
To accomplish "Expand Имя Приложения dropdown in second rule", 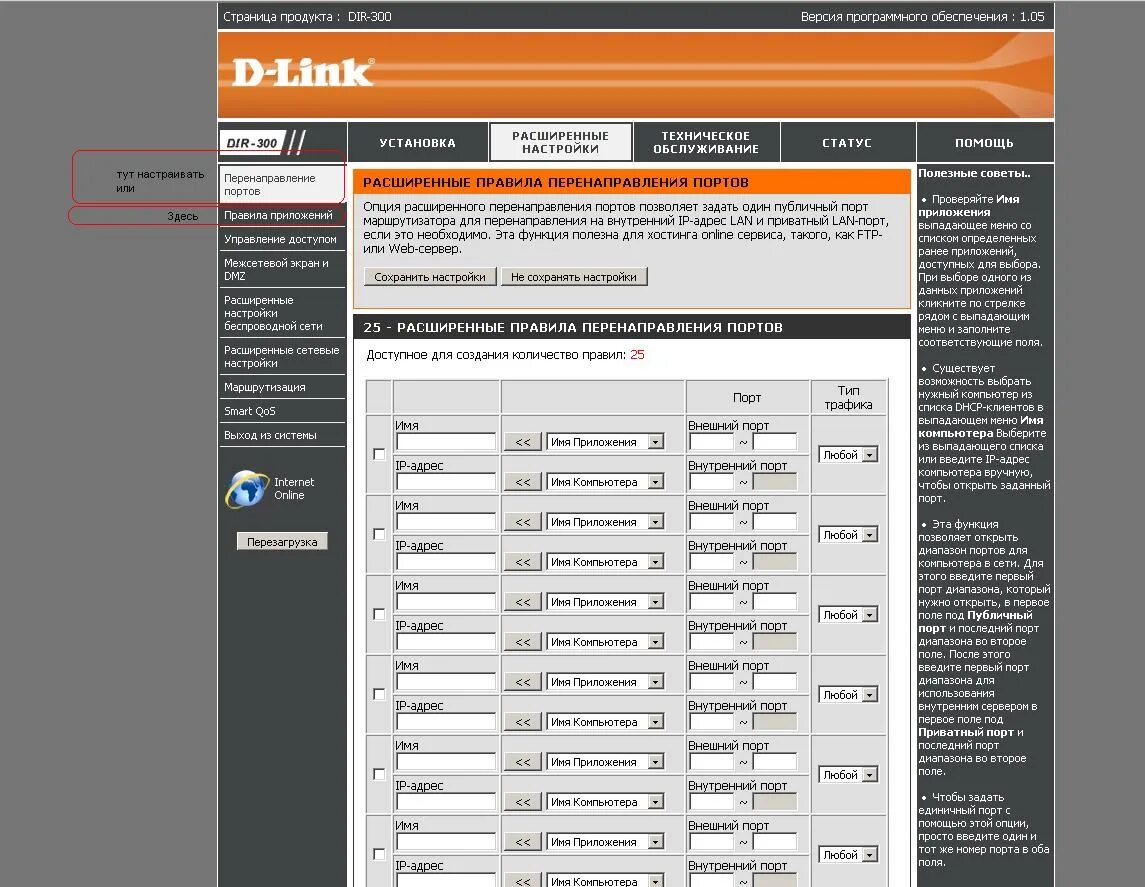I will [x=605, y=522].
